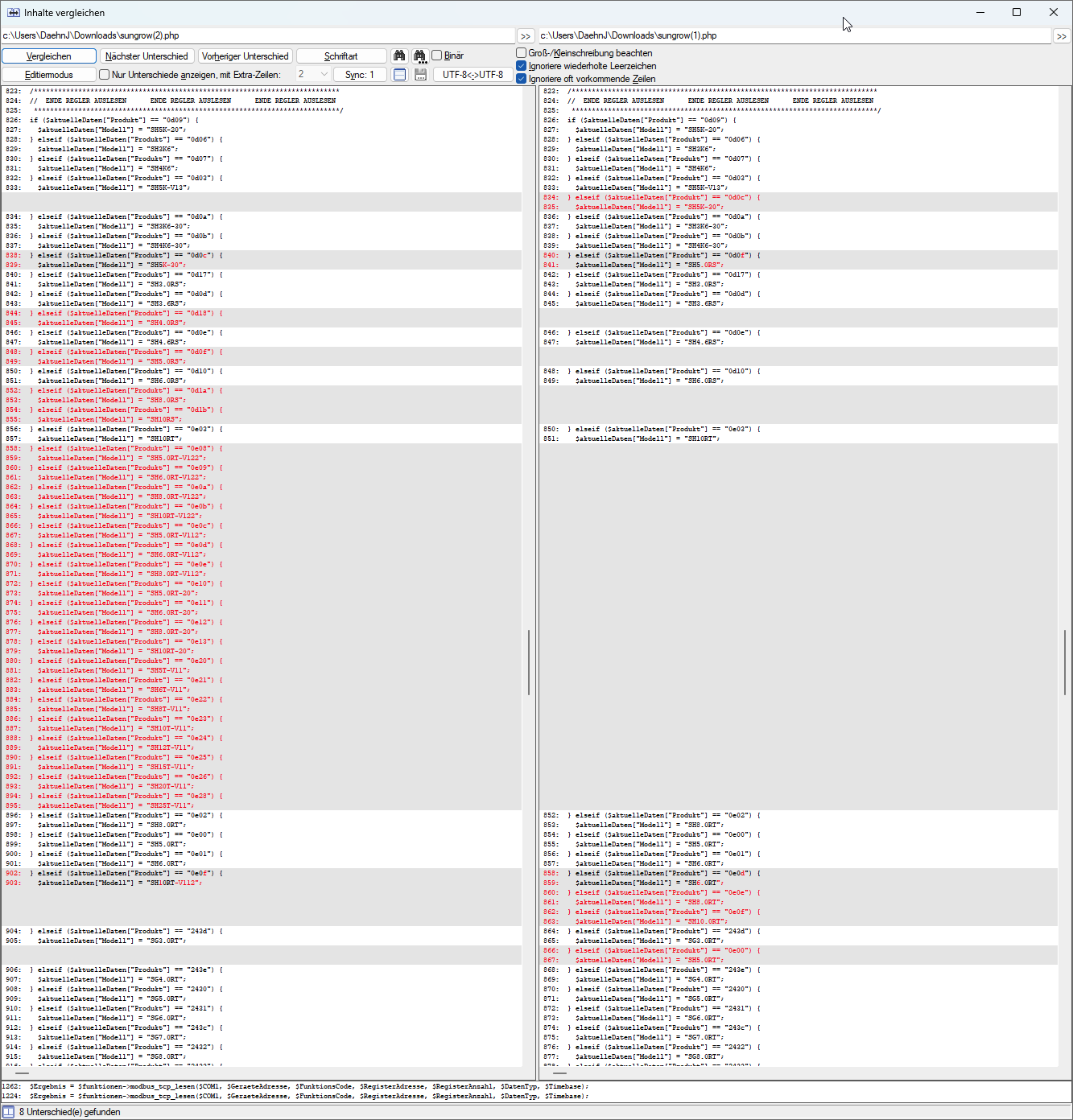Click the left pane vertical scrollbar thumb

(x=528, y=662)
